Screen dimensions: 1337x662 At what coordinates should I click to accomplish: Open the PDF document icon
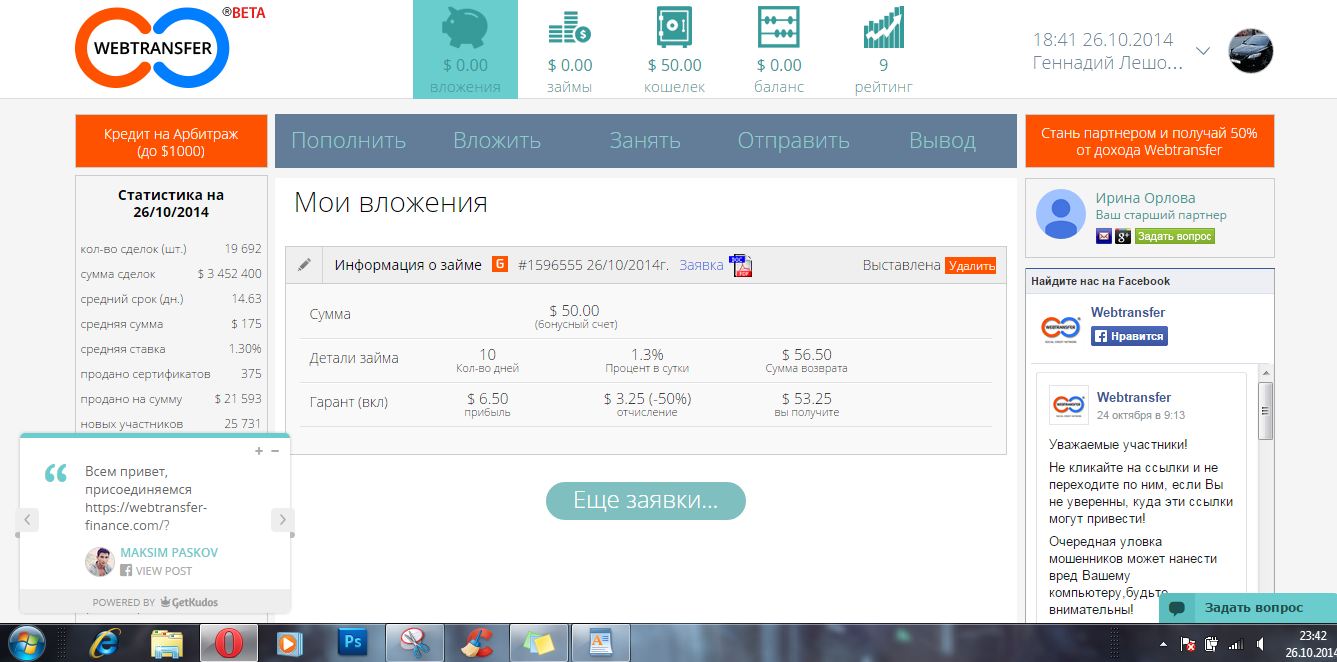pyautogui.click(x=741, y=265)
